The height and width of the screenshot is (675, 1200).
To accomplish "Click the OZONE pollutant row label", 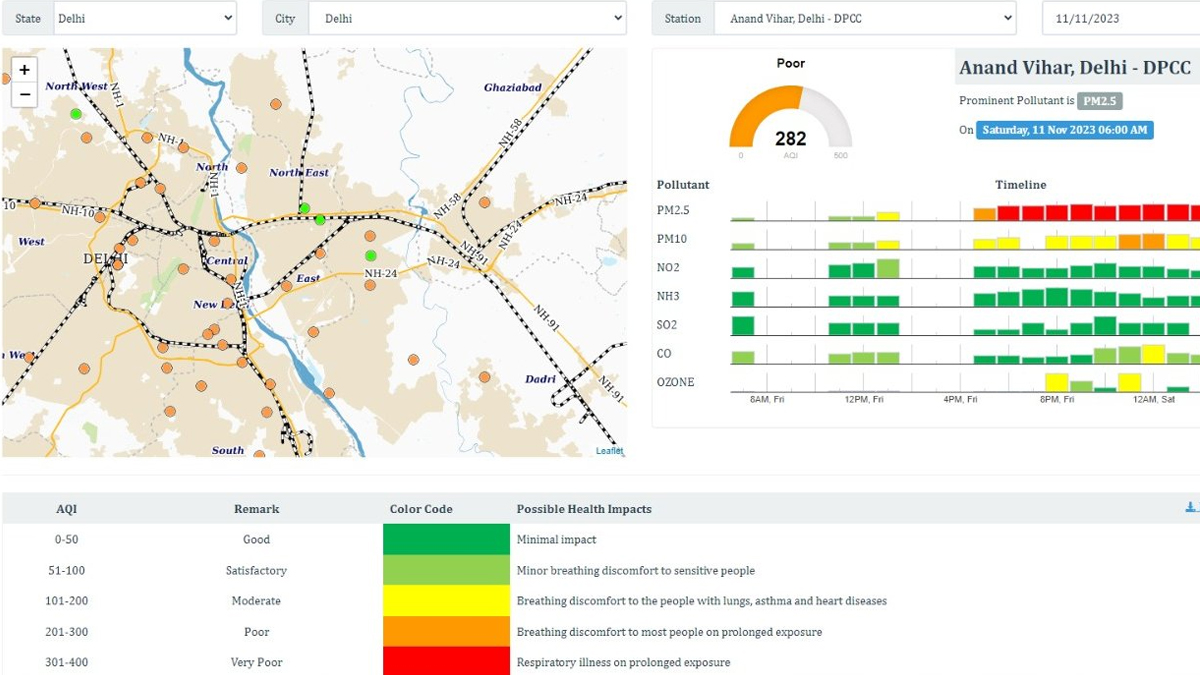I will coord(675,382).
